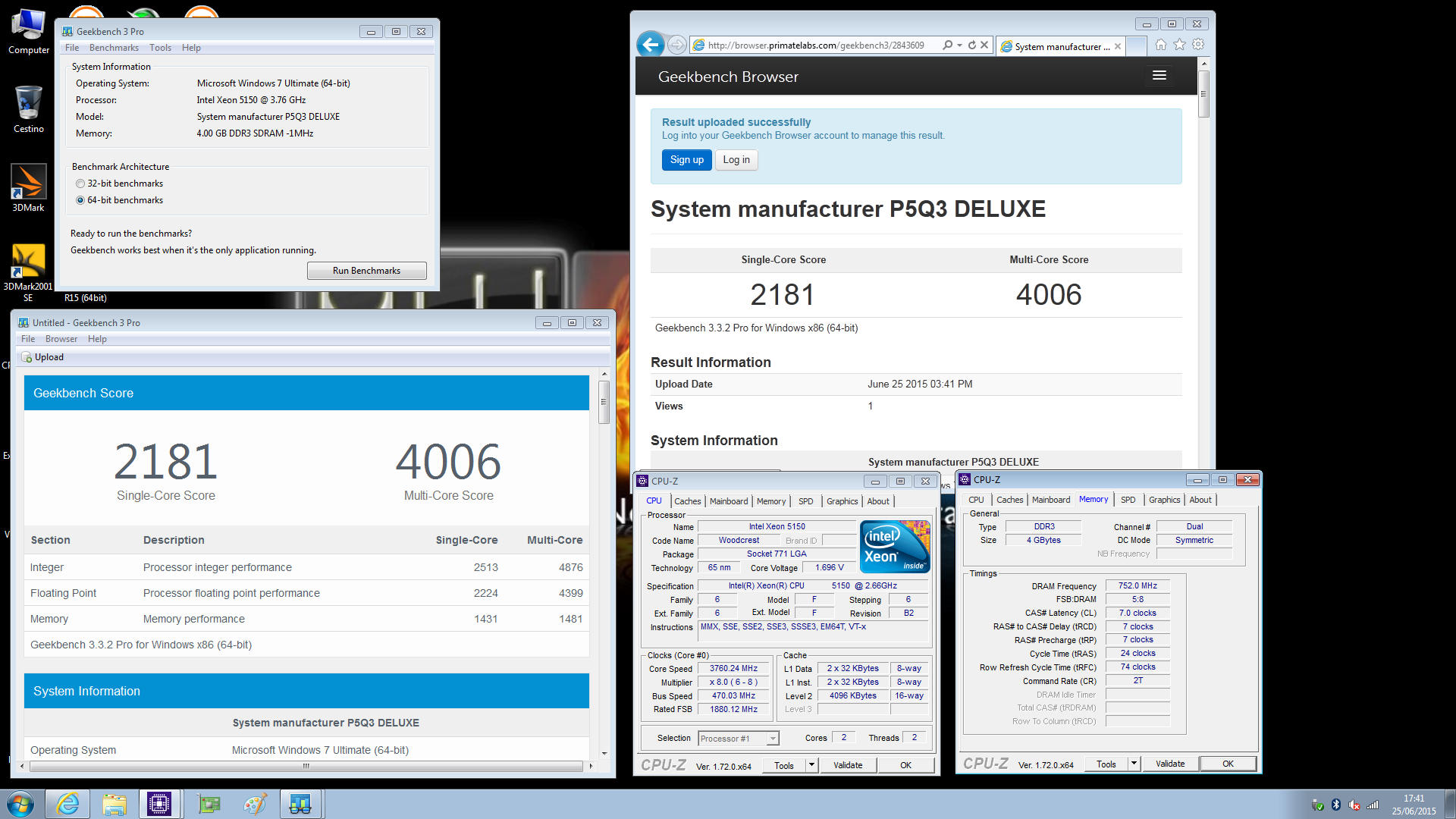This screenshot has height=819, width=1456.
Task: Select CPU tab in right CPU-Z window
Action: tap(976, 500)
